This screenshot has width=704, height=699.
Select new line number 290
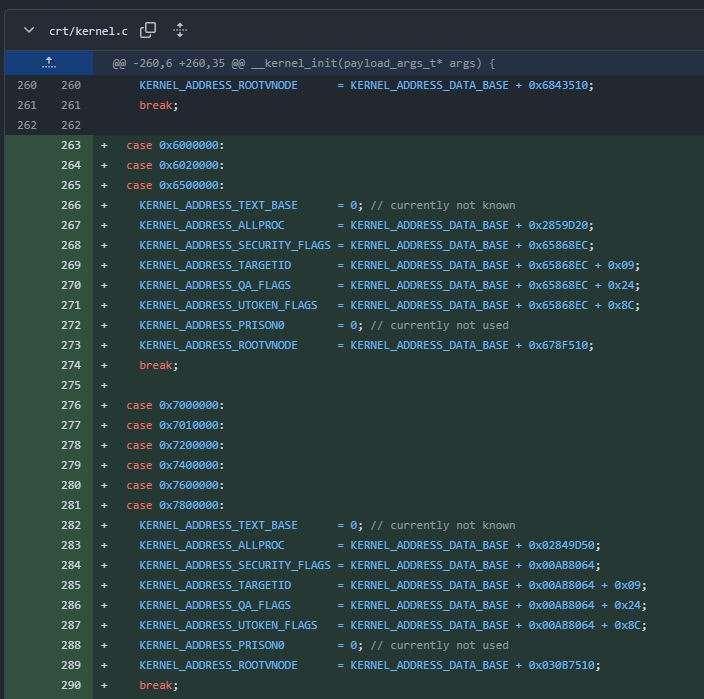pyautogui.click(x=71, y=685)
